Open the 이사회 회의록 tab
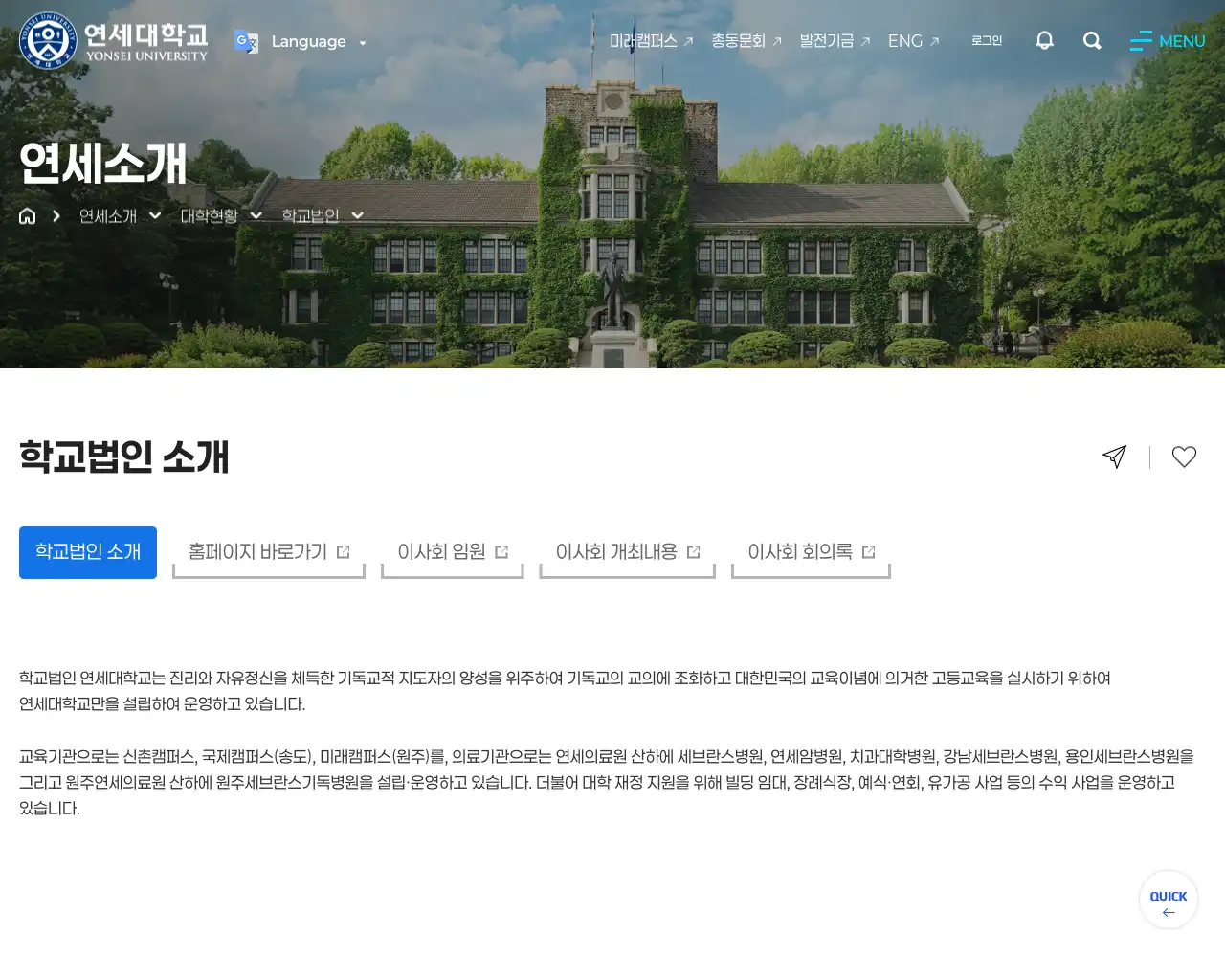The height and width of the screenshot is (980, 1225). 812,552
